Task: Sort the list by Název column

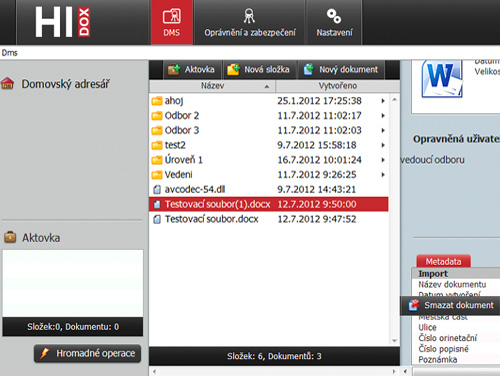Action: (x=212, y=86)
